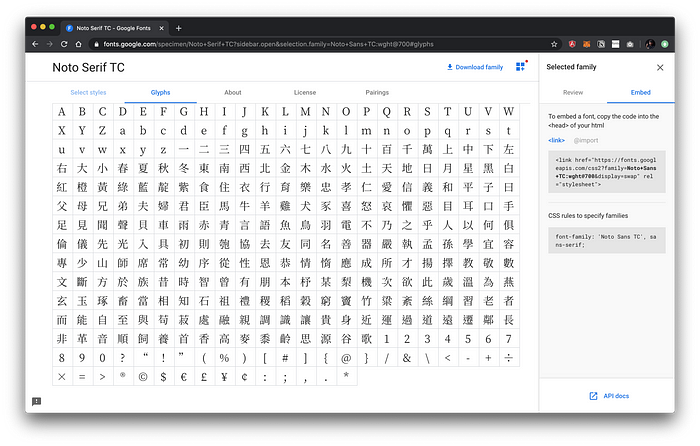Click the glyph 馬 in the grid
Image resolution: width=700 pixels, height=446 pixels.
pos(224,206)
